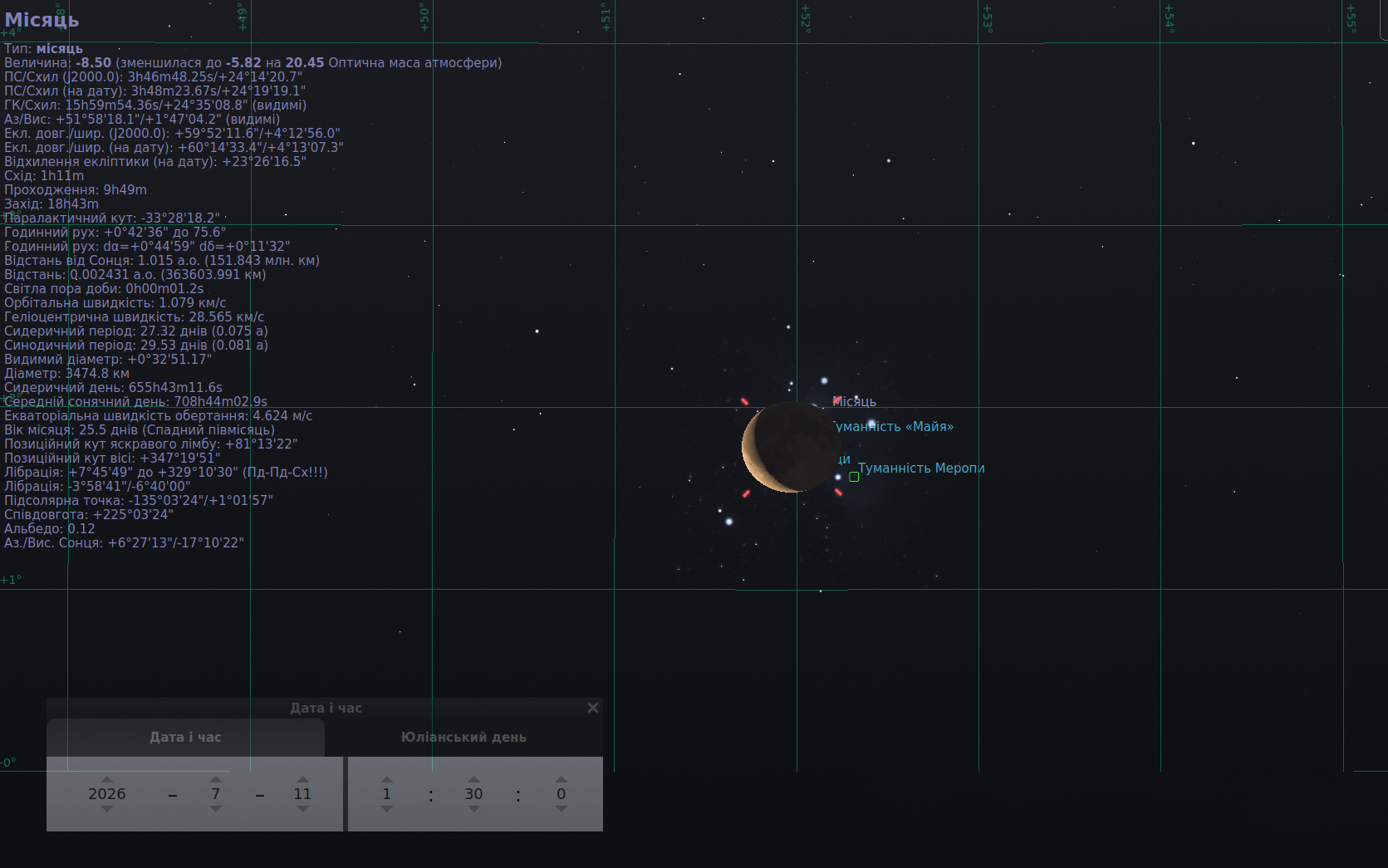Increment the month value 7

[215, 779]
